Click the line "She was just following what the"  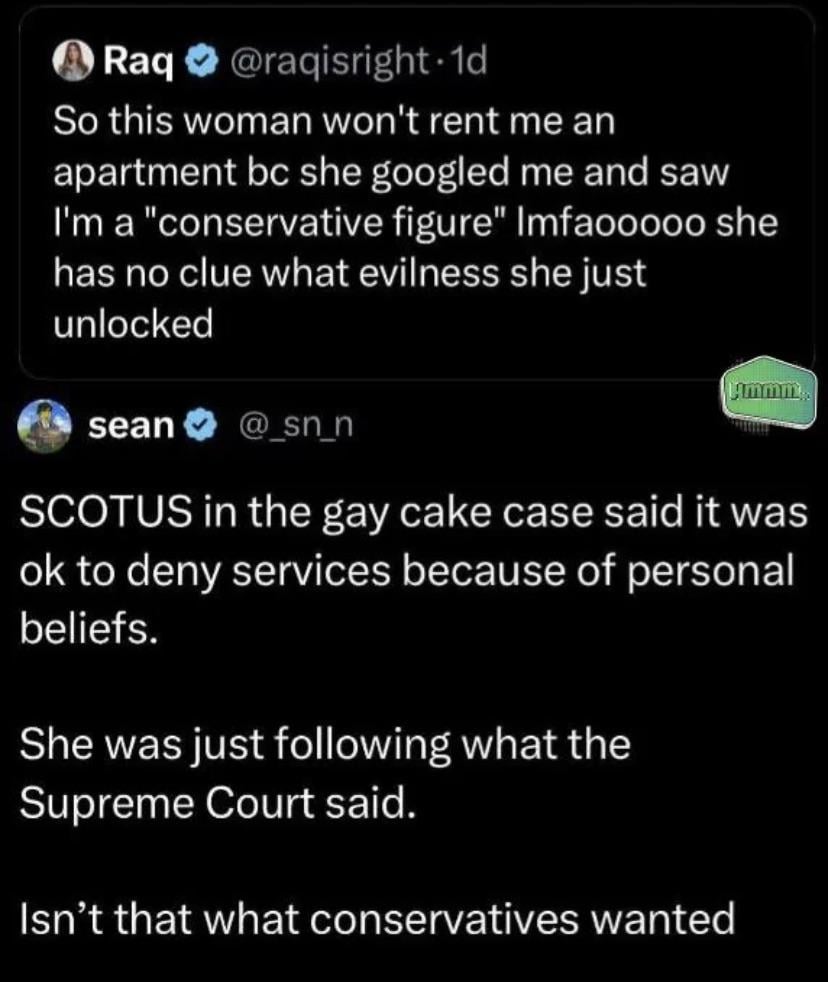(325, 746)
